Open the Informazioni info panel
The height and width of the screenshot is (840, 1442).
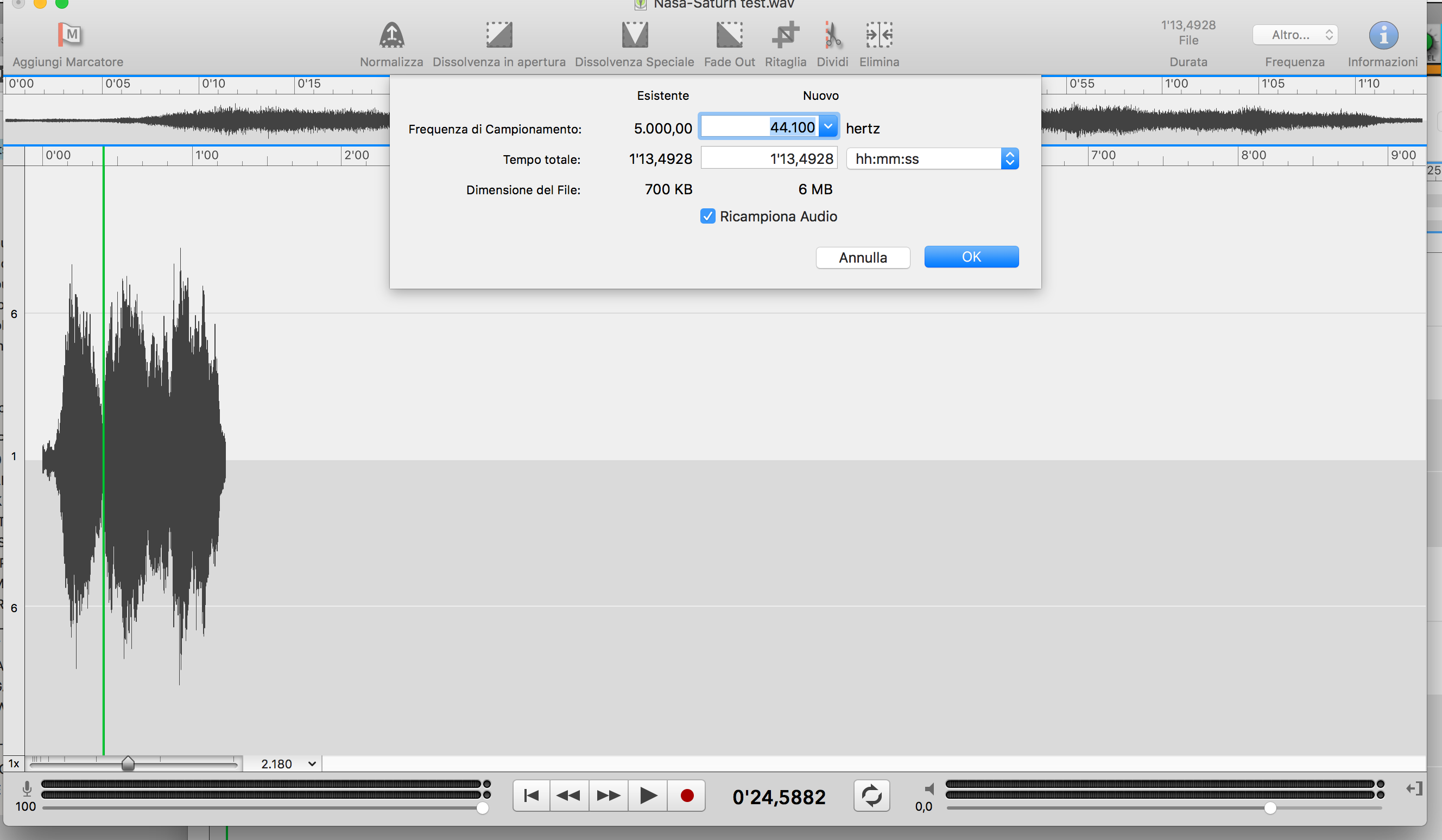1382,36
